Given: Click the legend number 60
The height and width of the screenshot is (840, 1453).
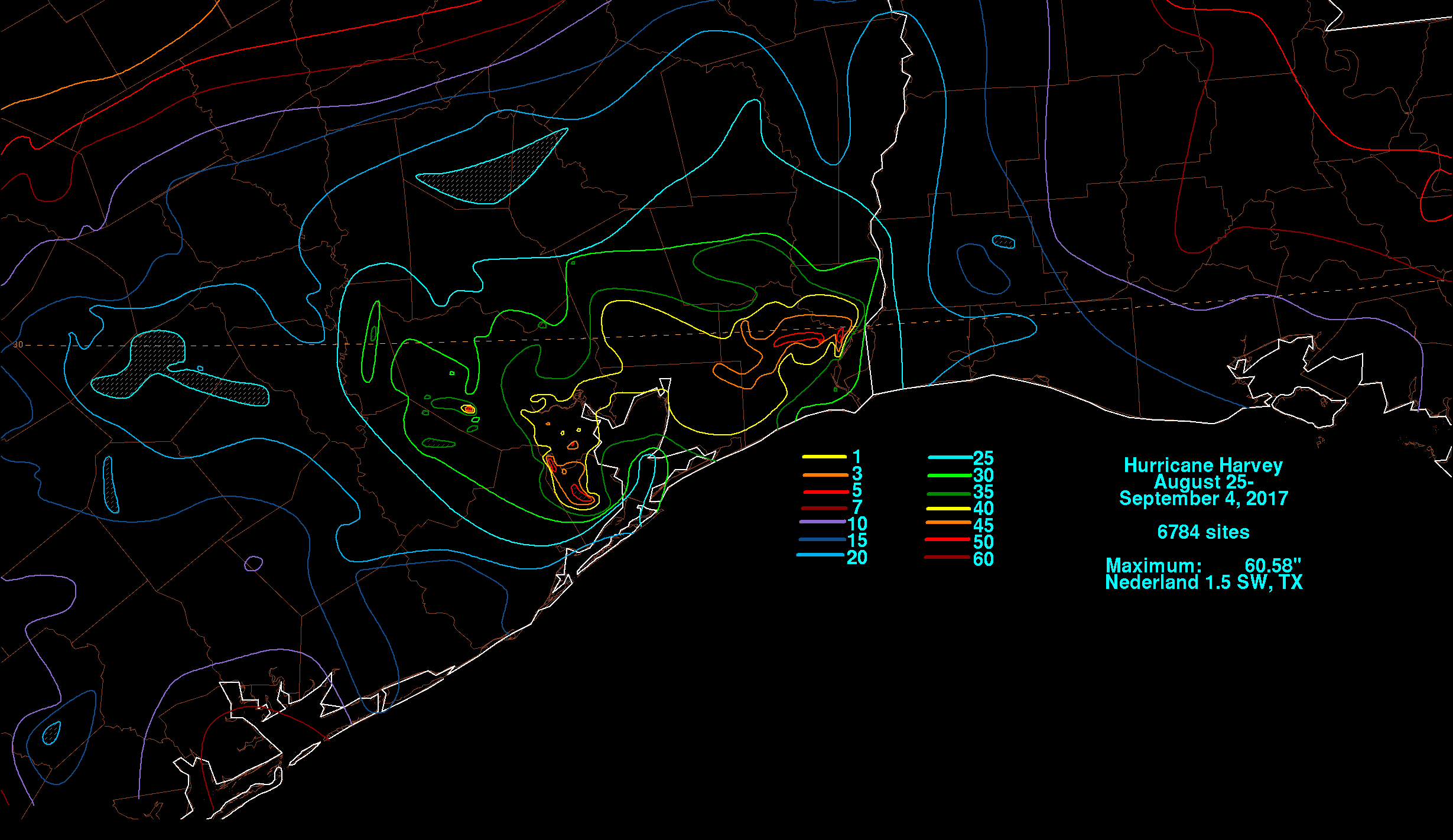Looking at the screenshot, I should point(983,559).
